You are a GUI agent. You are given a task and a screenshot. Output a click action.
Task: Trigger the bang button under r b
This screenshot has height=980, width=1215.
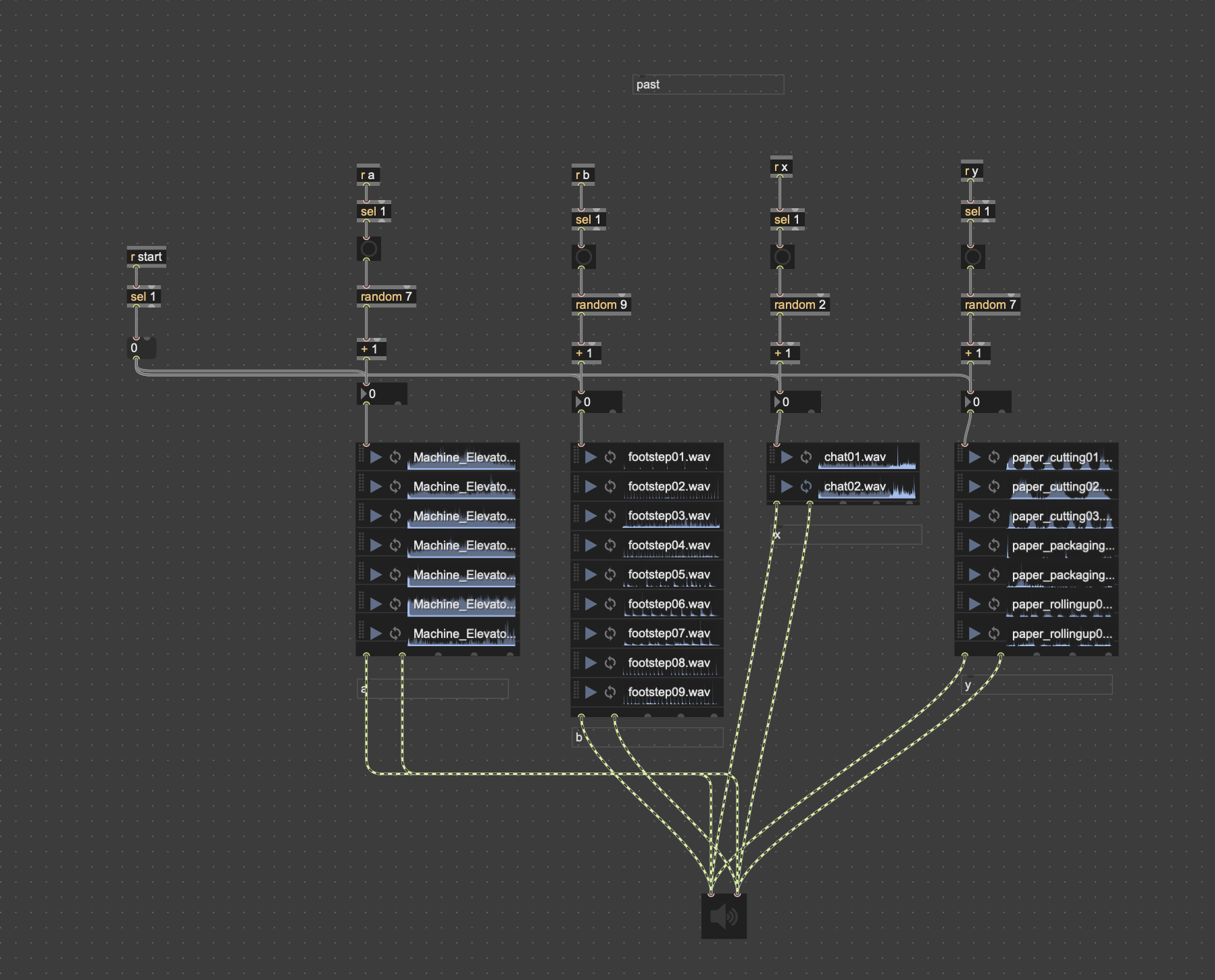pos(583,257)
